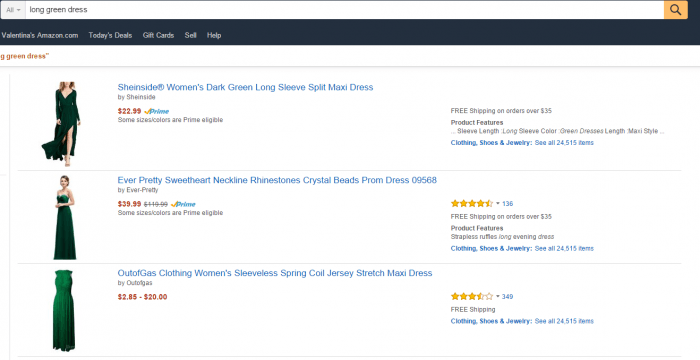Open Gift Cards page
This screenshot has height=360, width=700.
point(158,35)
